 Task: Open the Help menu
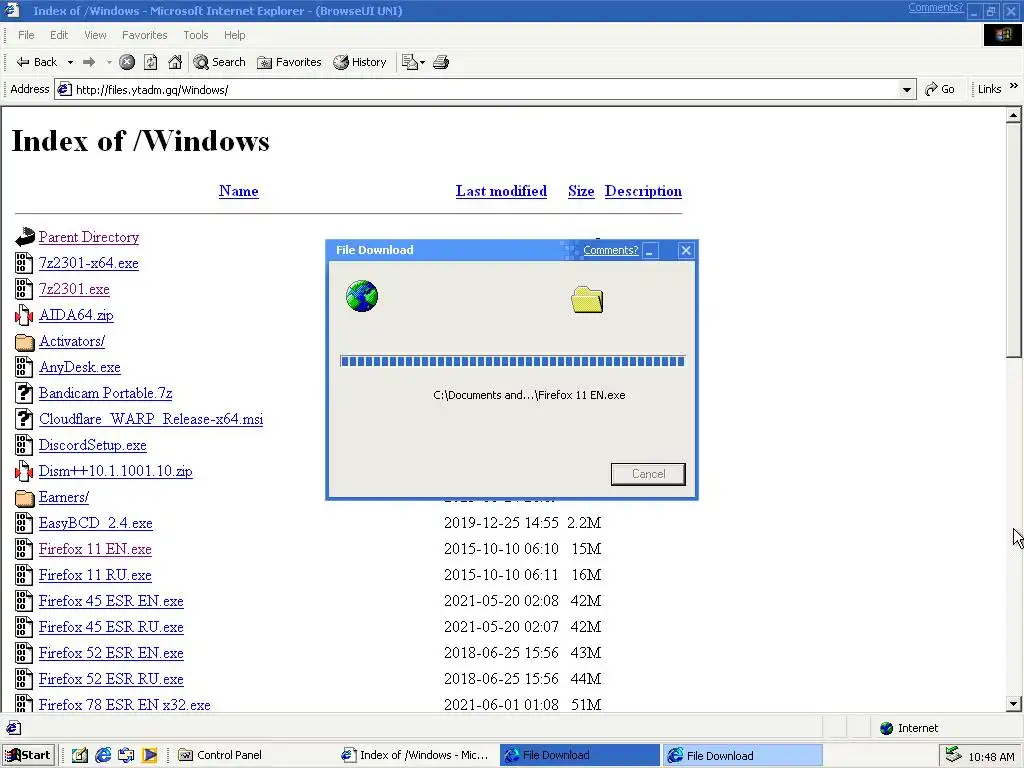click(x=234, y=35)
